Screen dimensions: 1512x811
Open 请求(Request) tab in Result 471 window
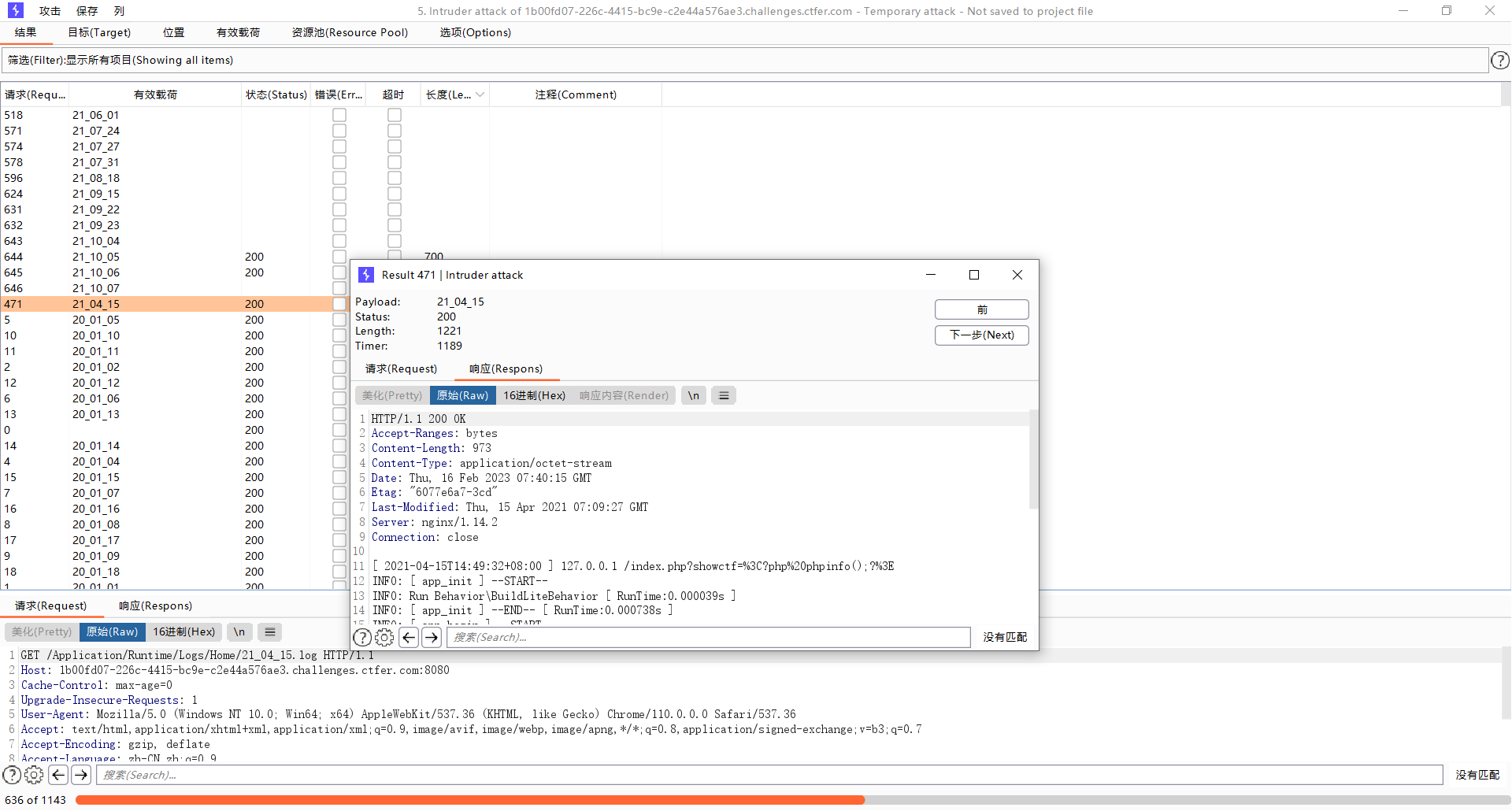click(x=401, y=368)
